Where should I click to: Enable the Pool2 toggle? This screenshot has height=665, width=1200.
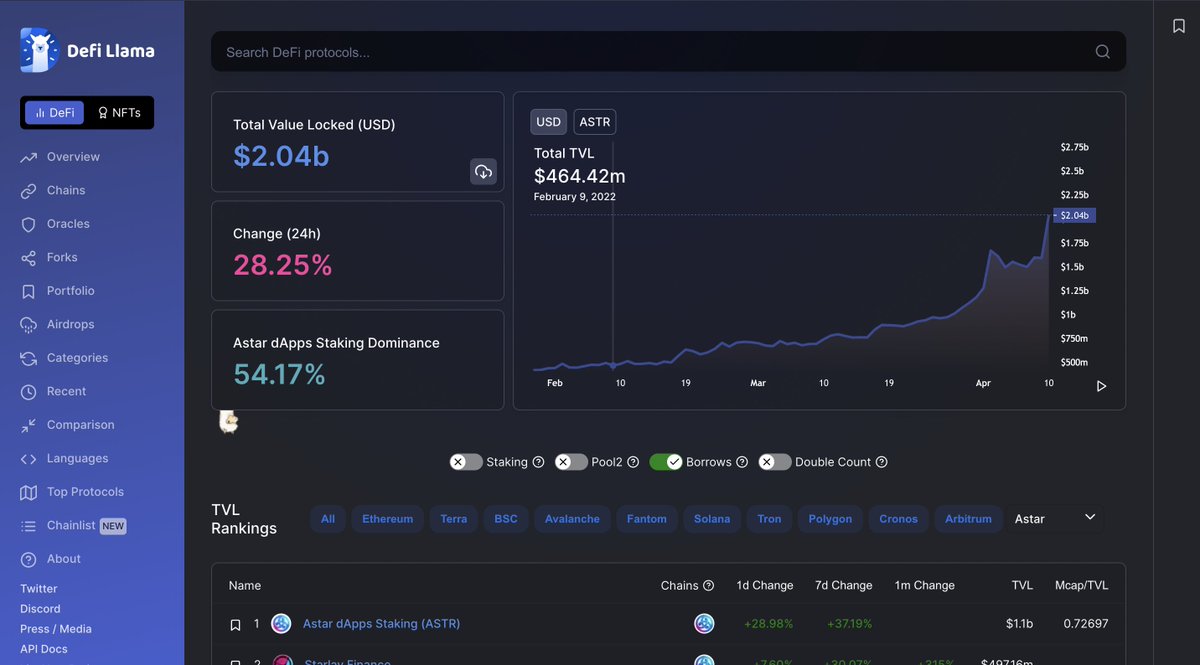click(571, 462)
